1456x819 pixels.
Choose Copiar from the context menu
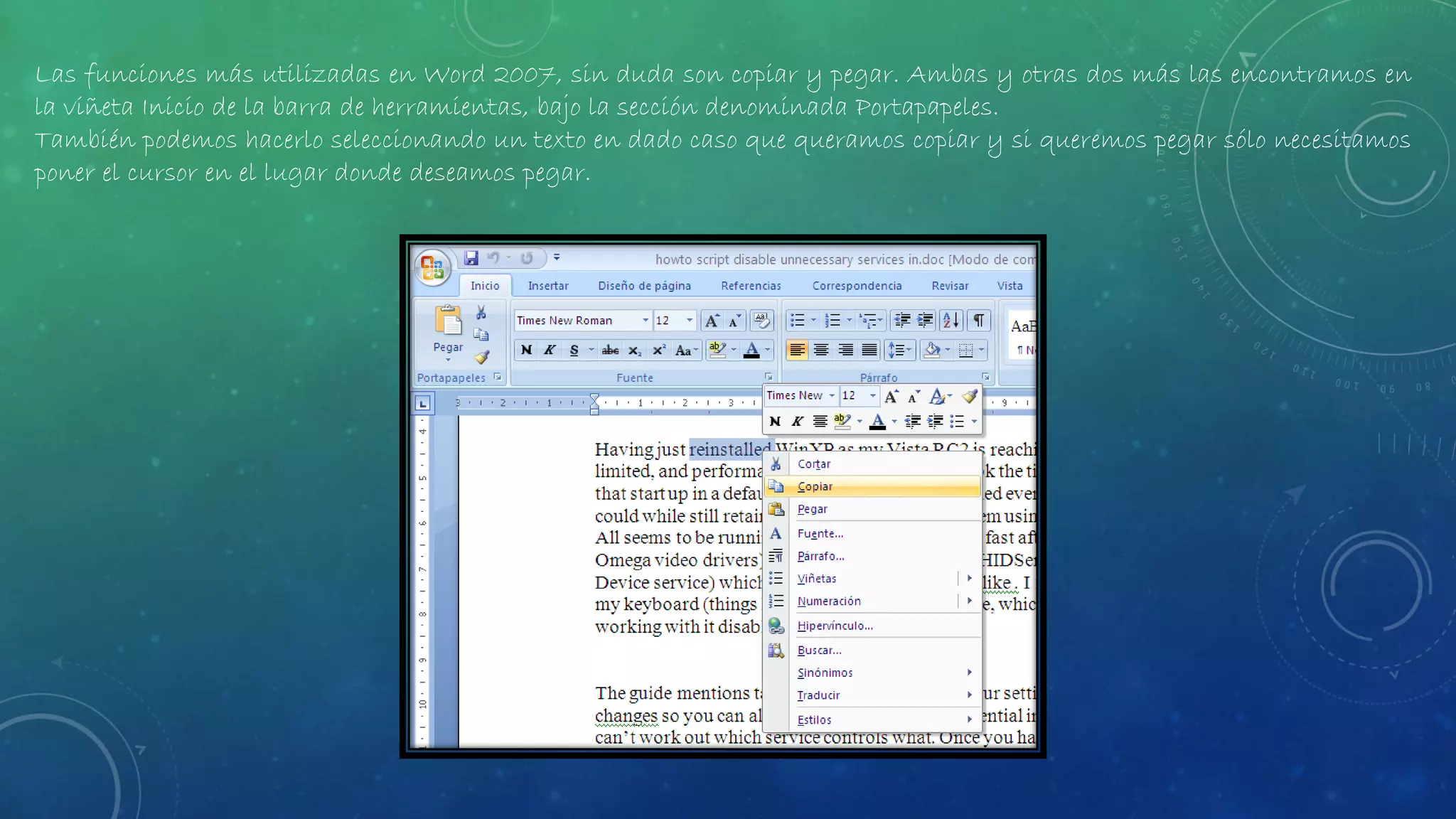click(873, 487)
